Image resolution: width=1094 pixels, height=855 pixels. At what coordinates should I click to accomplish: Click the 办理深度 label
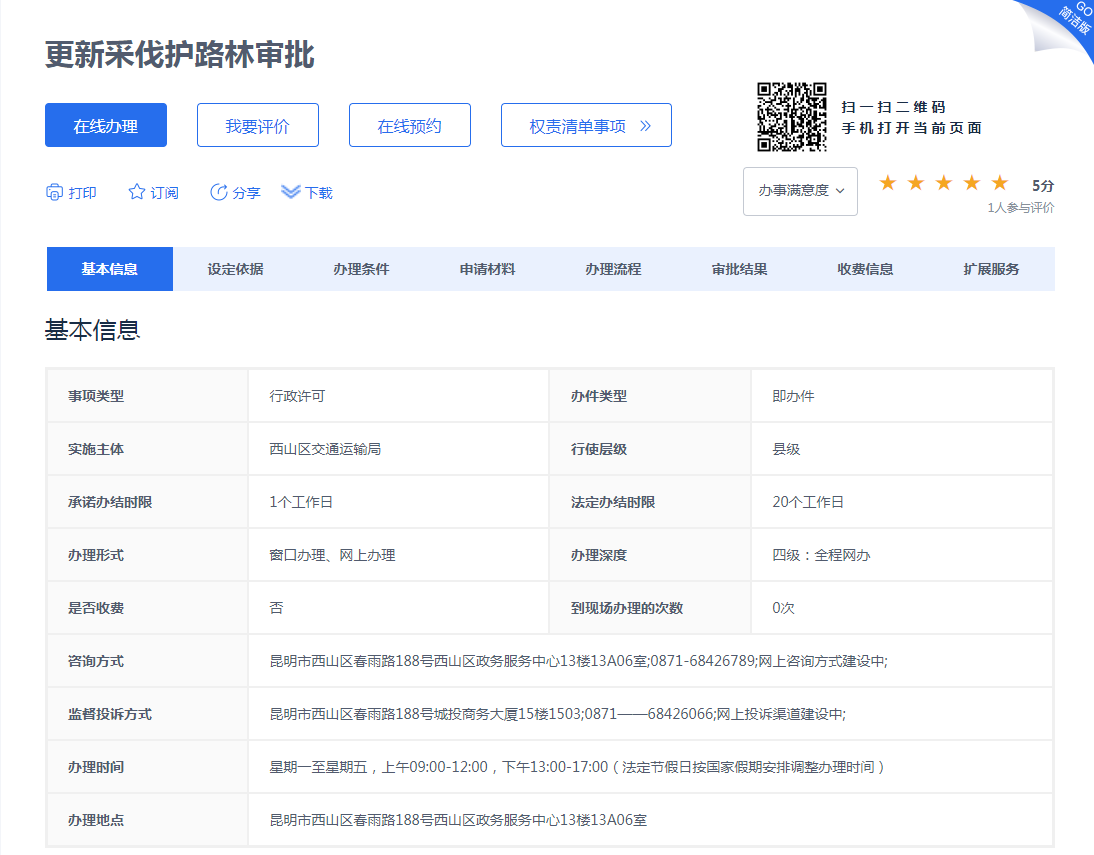(599, 555)
